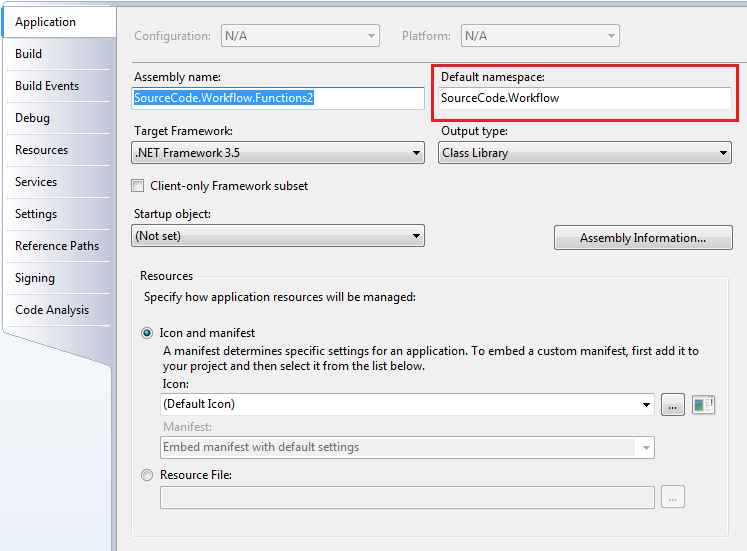Expand the Output type Class Library dropdown

pos(585,153)
